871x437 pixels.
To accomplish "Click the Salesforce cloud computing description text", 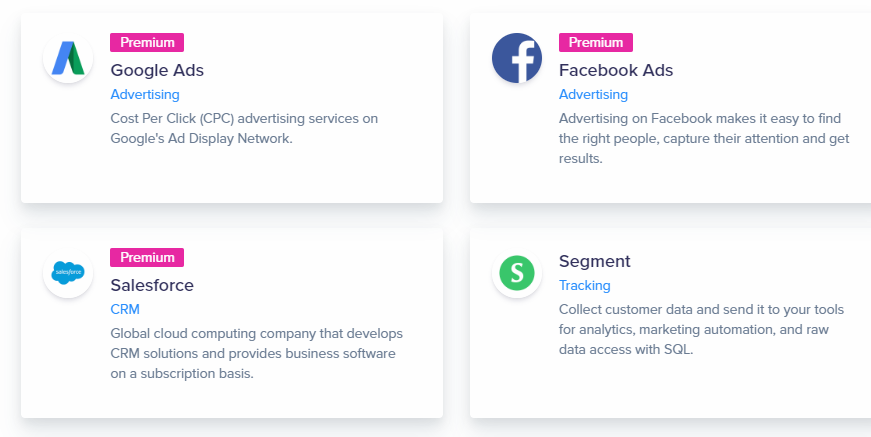I will click(x=256, y=353).
